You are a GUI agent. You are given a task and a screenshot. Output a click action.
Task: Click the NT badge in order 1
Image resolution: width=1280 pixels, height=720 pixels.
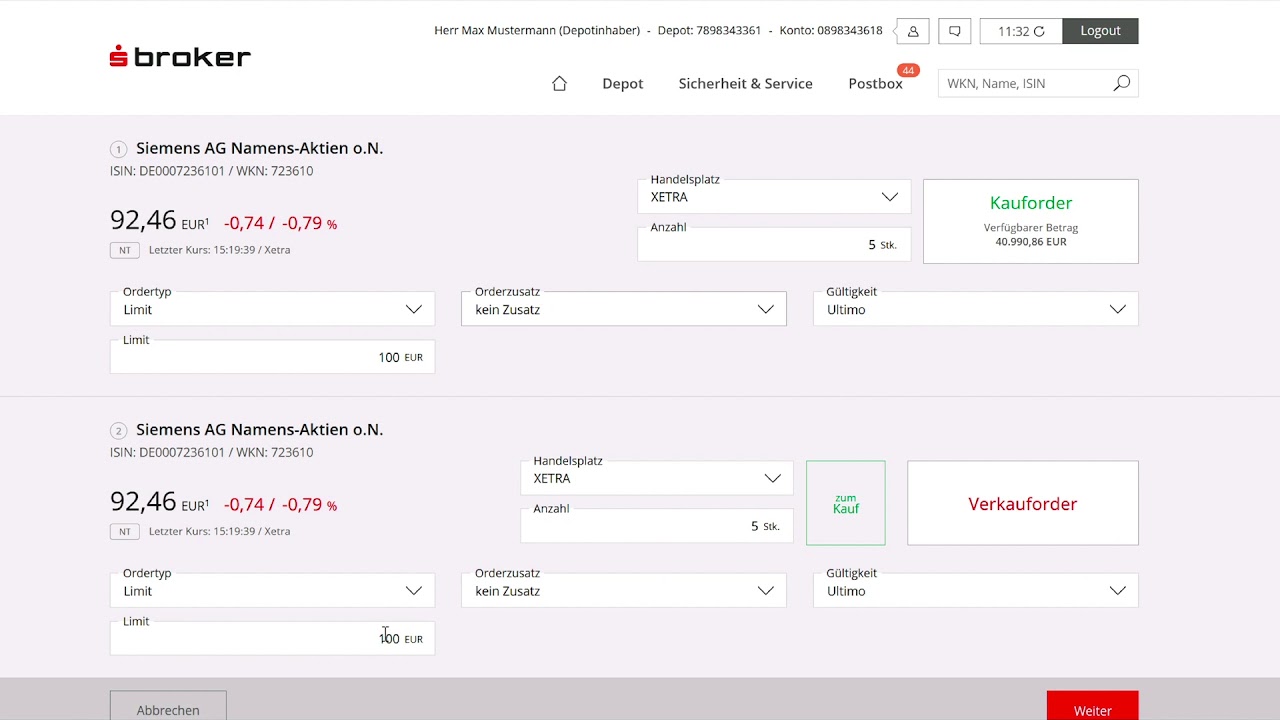125,250
